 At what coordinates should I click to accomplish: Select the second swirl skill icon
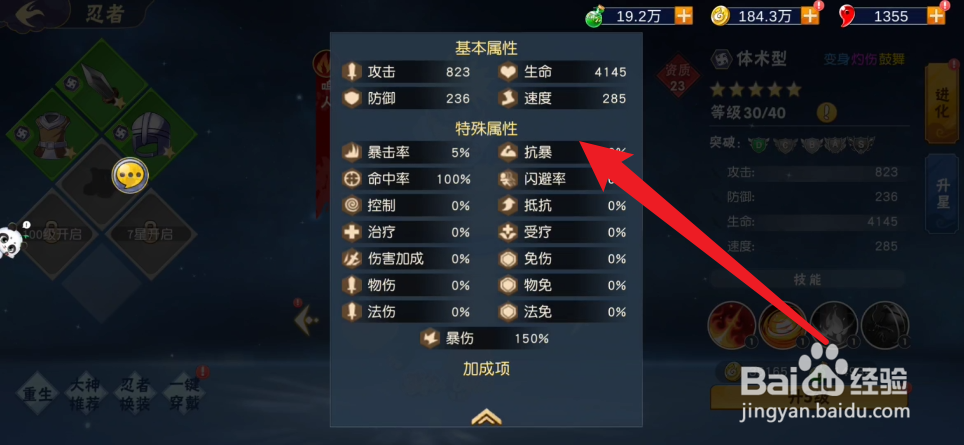coord(783,326)
